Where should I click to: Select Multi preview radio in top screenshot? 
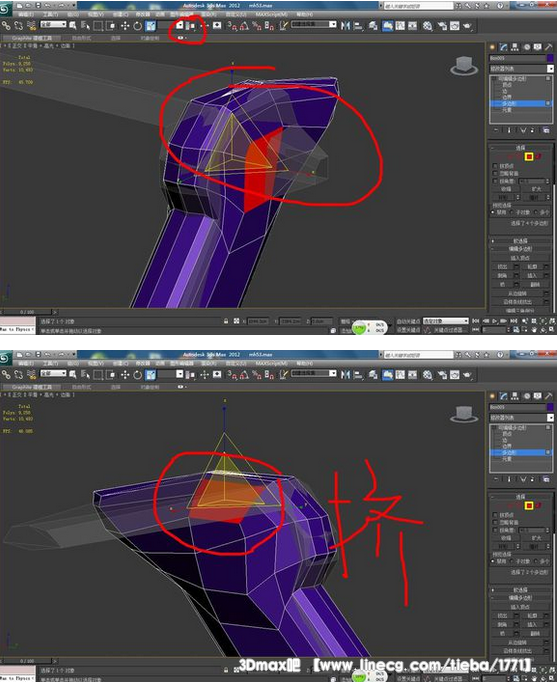536,212
